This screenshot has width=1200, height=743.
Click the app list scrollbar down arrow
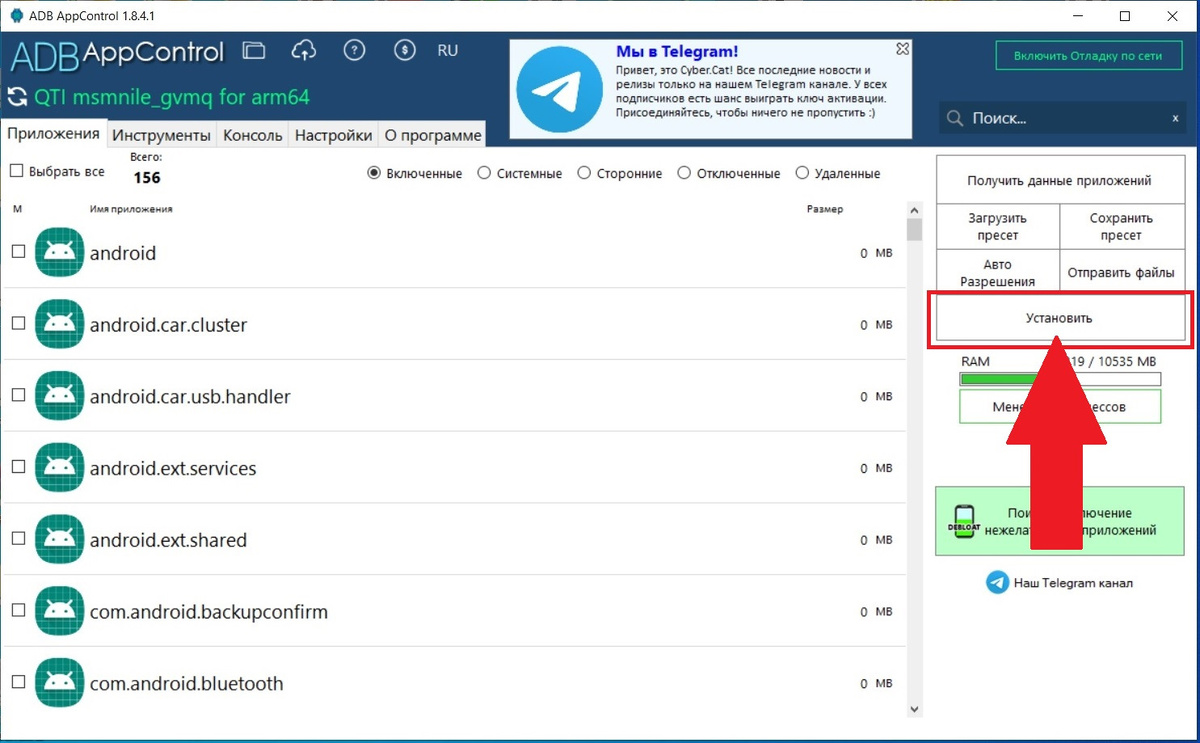[914, 709]
